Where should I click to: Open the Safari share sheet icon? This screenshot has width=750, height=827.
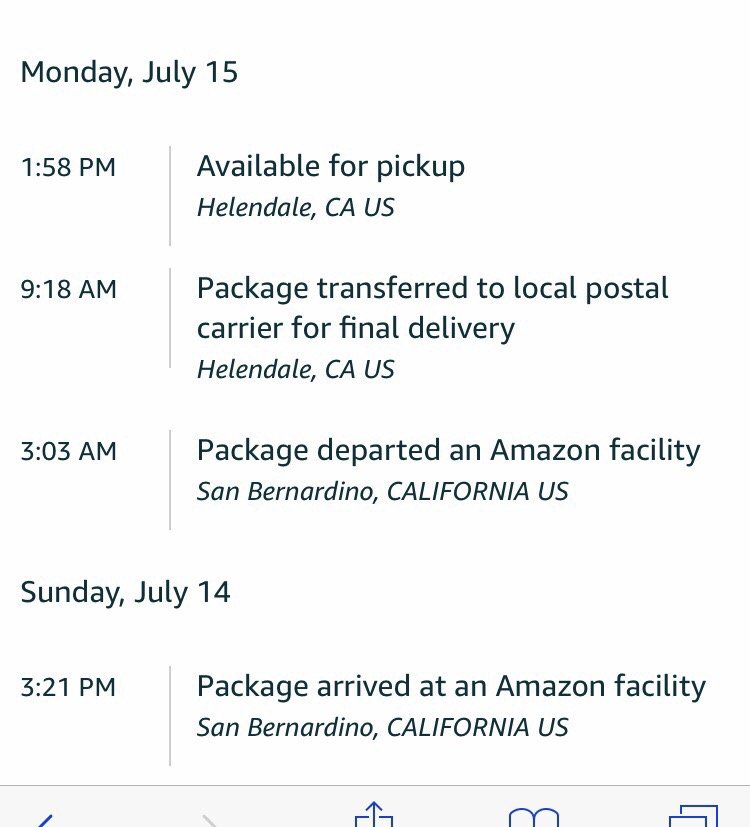[x=372, y=815]
